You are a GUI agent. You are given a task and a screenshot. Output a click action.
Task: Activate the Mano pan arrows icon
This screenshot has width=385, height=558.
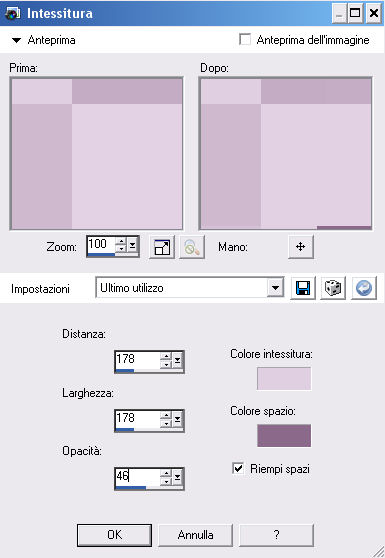pyautogui.click(x=301, y=246)
